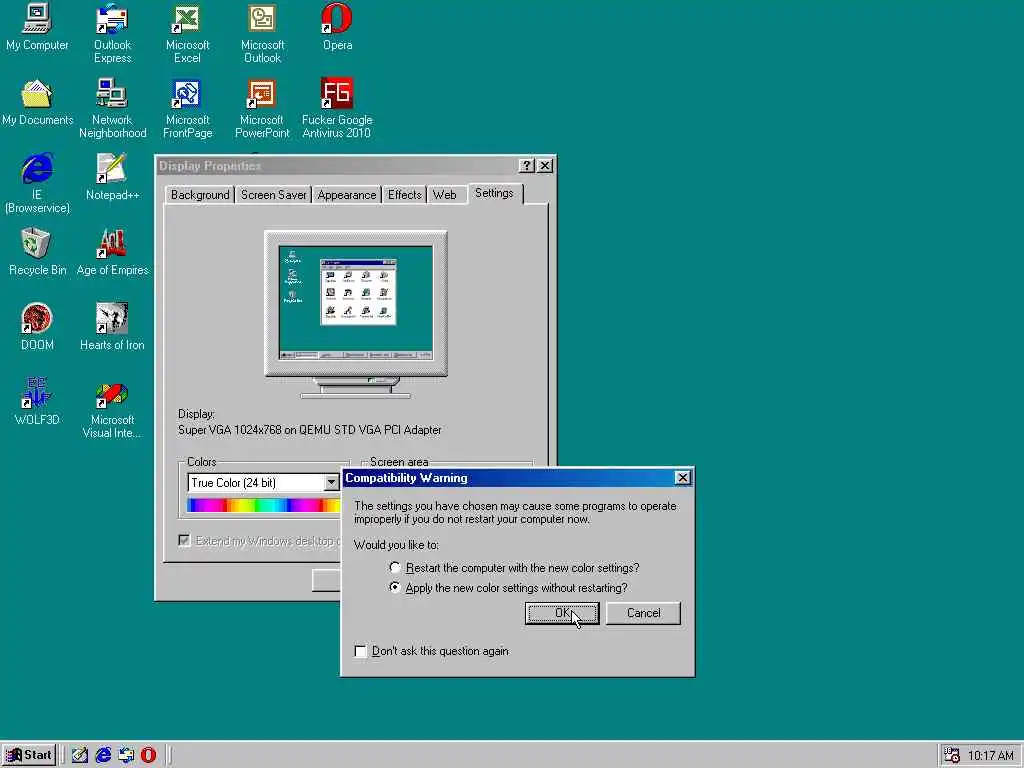The height and width of the screenshot is (768, 1024).
Task: Confirm Compatibility Warning with OK
Action: coord(562,613)
